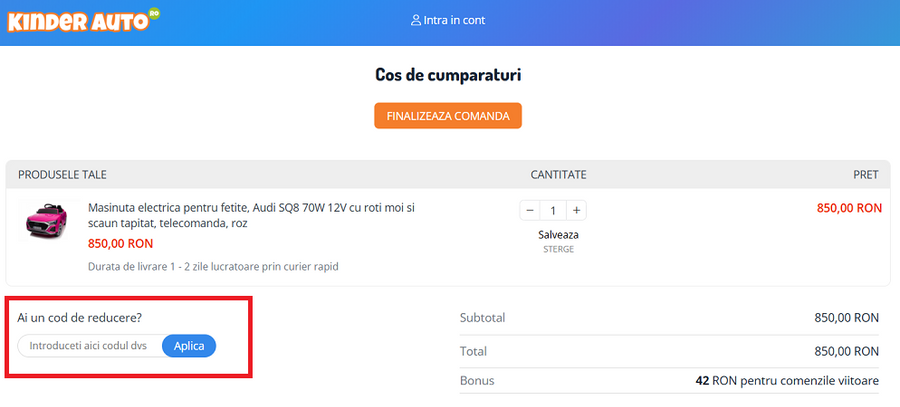Click 'Salveaza' under the quantity

coord(558,234)
